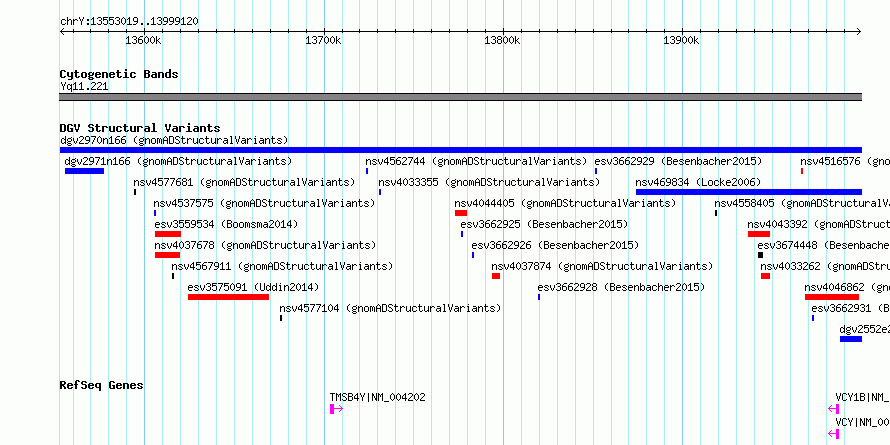Click the nsv4043392 red variant bar
The width and height of the screenshot is (890, 445).
pos(759,234)
